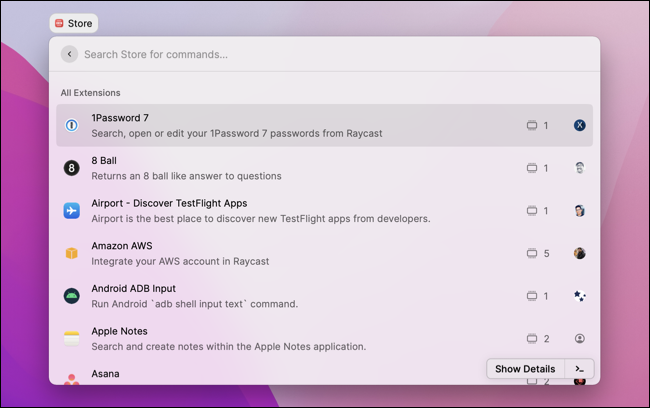Select the Asana title

pyautogui.click(x=105, y=374)
